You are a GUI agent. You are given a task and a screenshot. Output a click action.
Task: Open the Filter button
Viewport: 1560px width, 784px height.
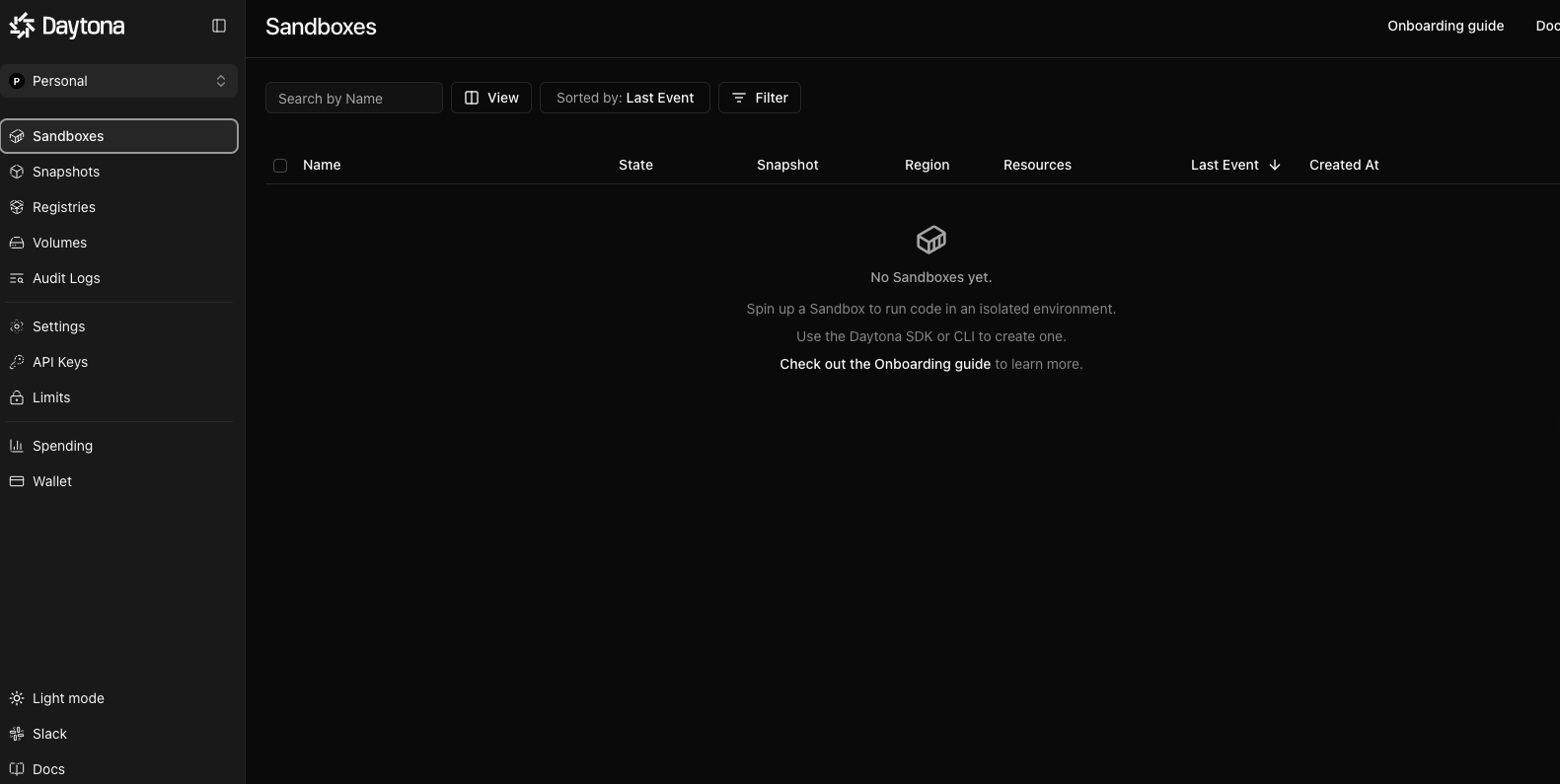point(760,98)
